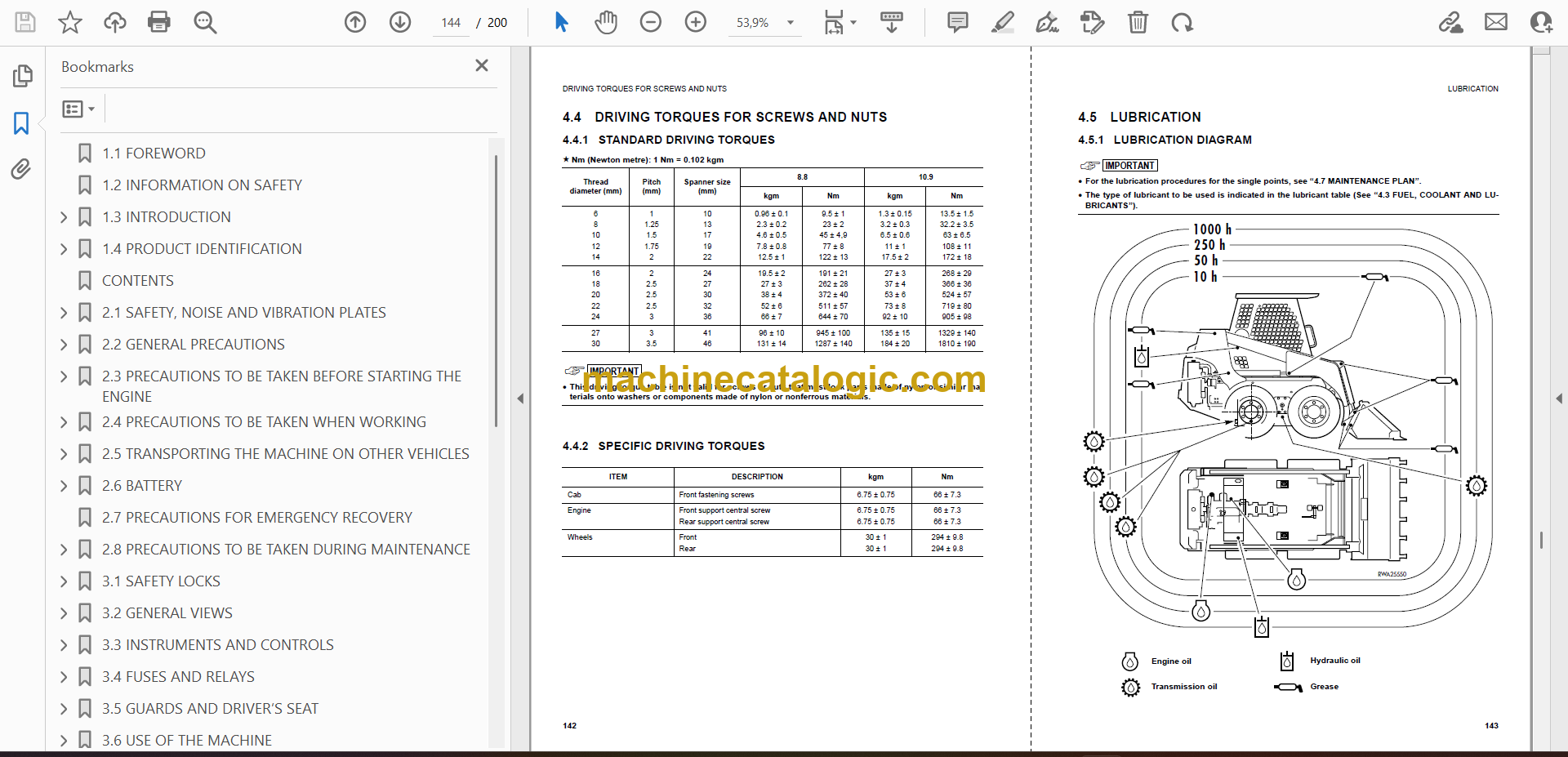Open 2.3 PRECAUTIONS BEFORE STARTING THE ENGINE
The width and height of the screenshot is (1568, 757).
tap(282, 386)
